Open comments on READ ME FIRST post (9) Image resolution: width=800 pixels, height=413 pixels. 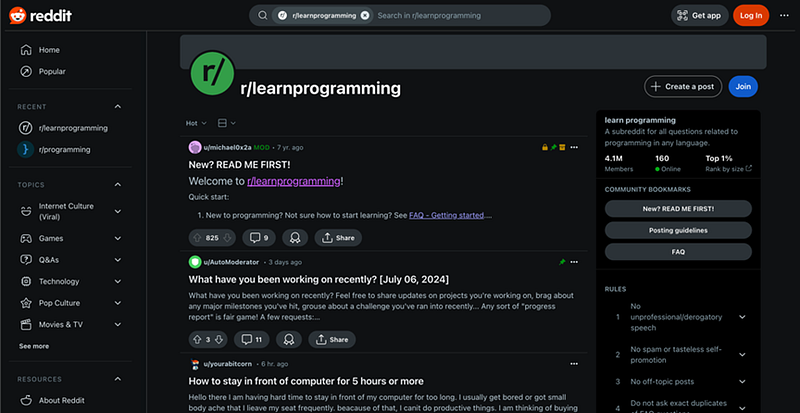click(259, 238)
